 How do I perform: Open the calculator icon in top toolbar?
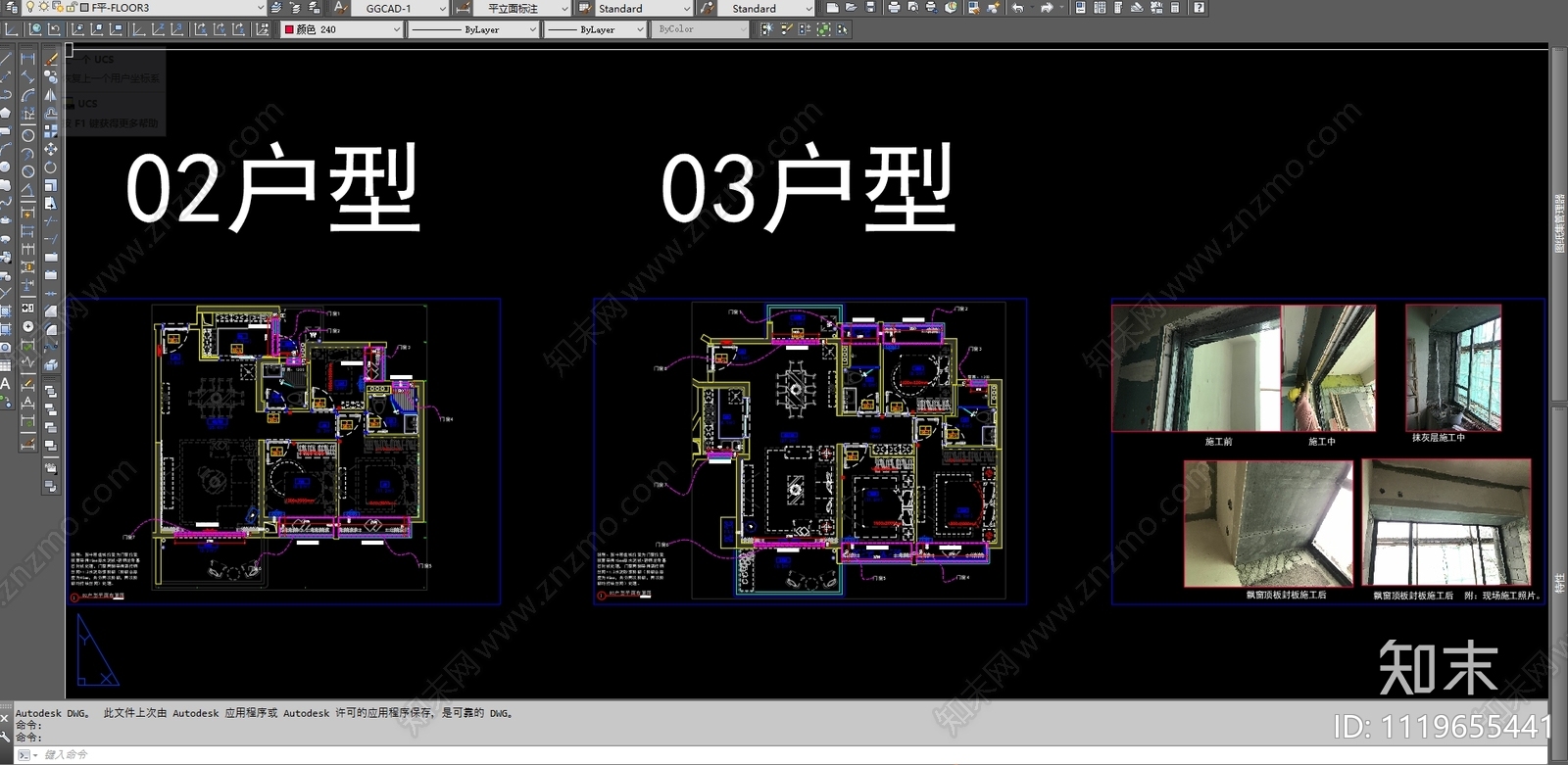[1175, 8]
